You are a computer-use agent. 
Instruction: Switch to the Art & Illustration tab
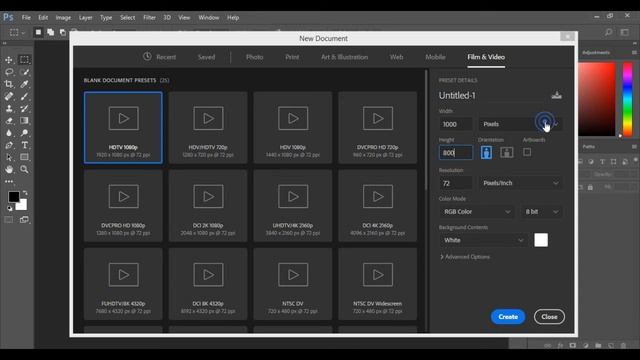pyautogui.click(x=344, y=57)
